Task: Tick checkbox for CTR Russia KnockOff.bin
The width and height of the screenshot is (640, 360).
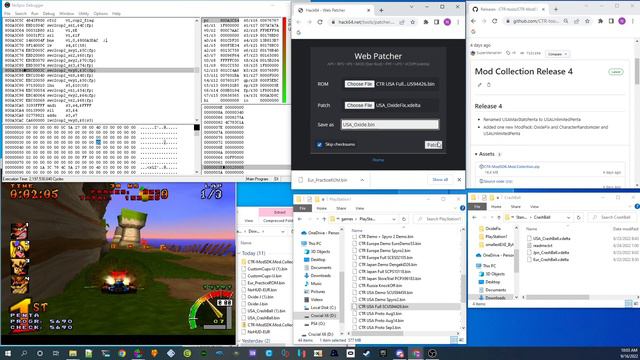Action: pyautogui.click(x=354, y=285)
